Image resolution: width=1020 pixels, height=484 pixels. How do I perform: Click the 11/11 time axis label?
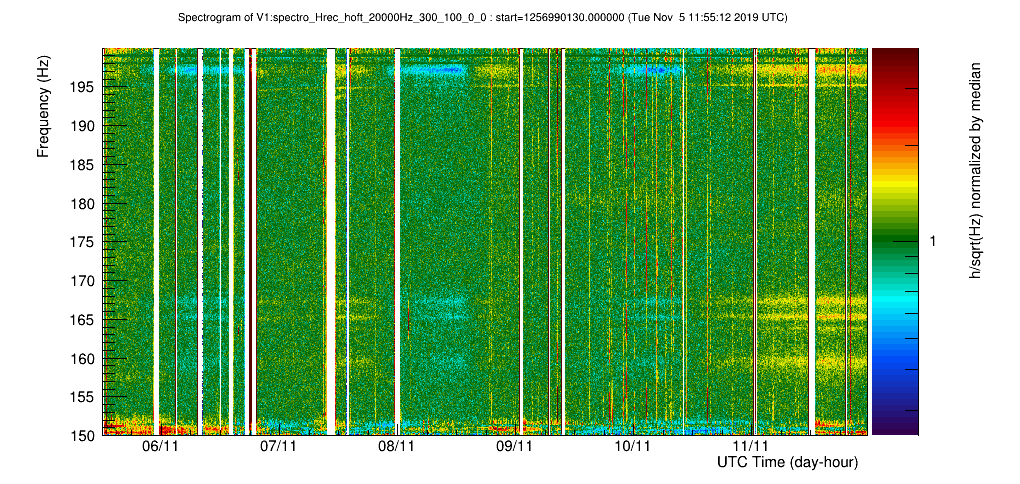750,446
